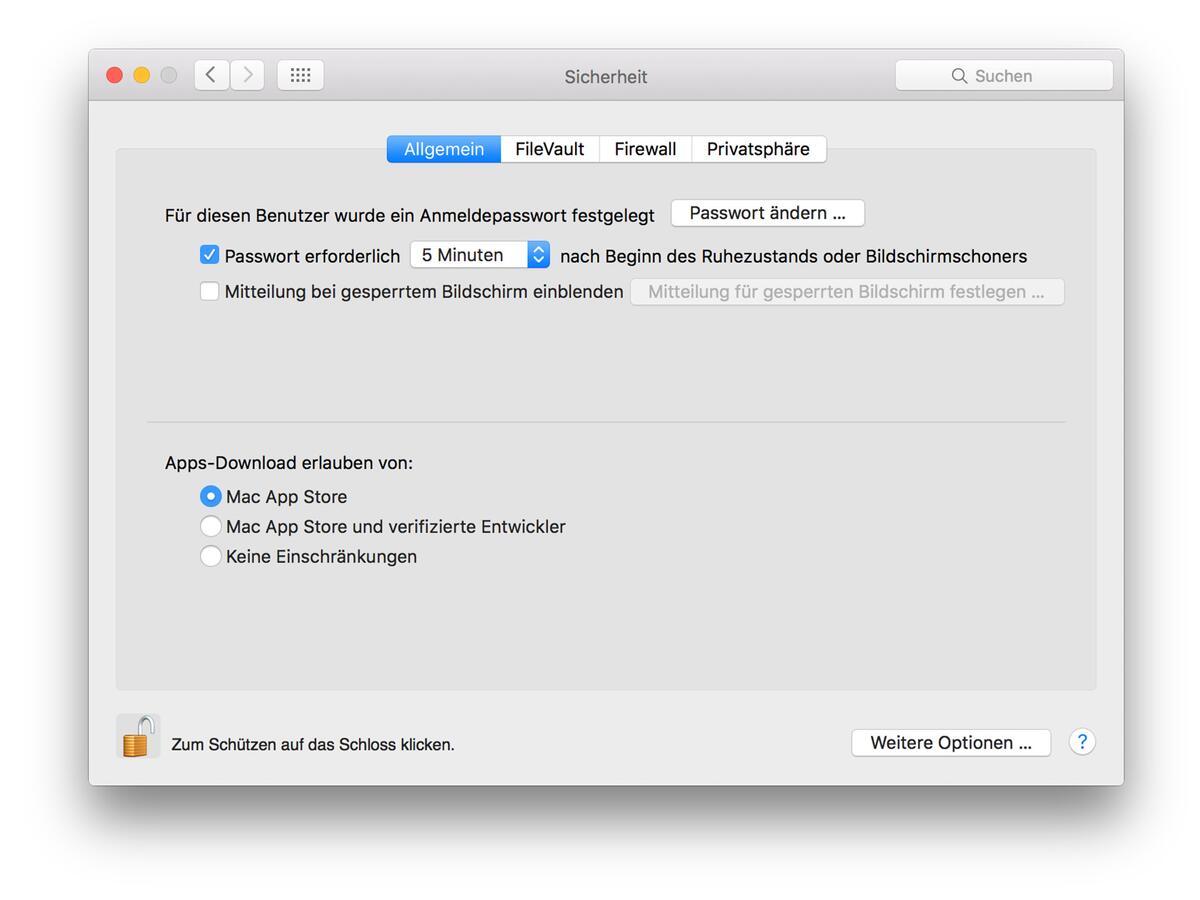This screenshot has height=900, width=1200.
Task: Choose Mac App Store und verifizierte Entwickler
Action: (x=210, y=526)
